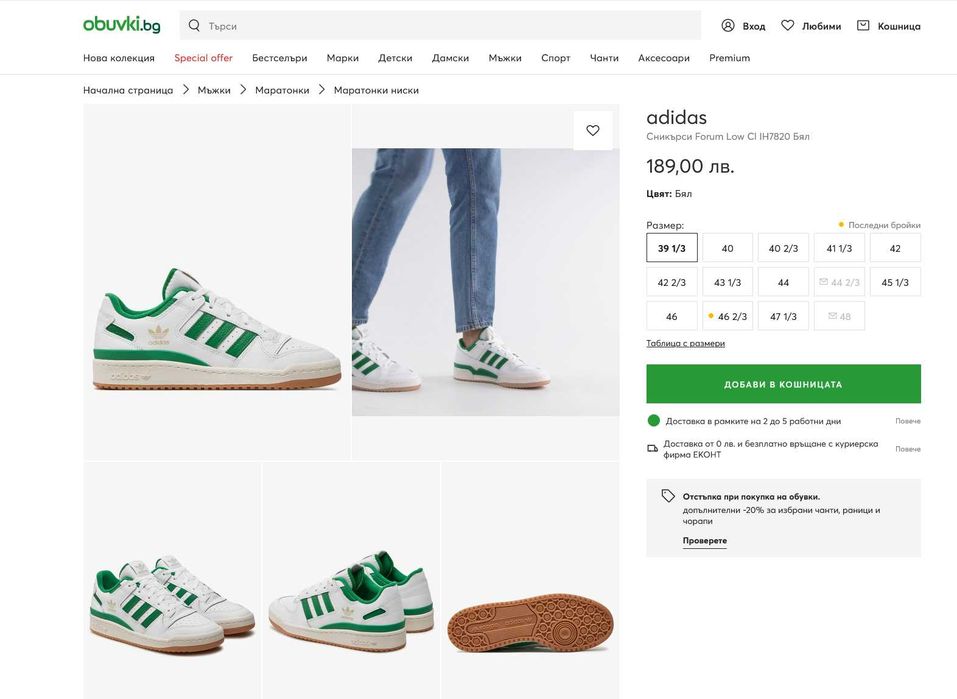Expand free return details via Повече
Viewport: 957px width, 699px height.
click(x=907, y=449)
